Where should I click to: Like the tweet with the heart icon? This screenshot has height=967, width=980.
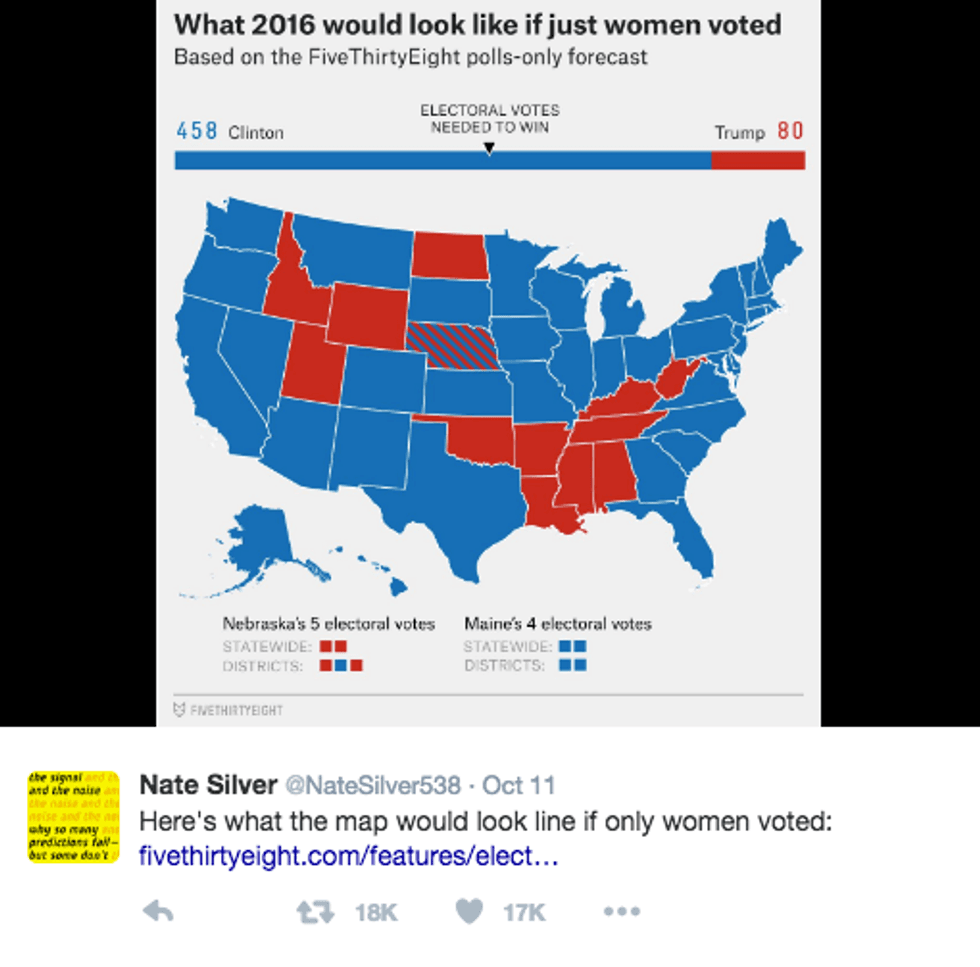tap(469, 911)
